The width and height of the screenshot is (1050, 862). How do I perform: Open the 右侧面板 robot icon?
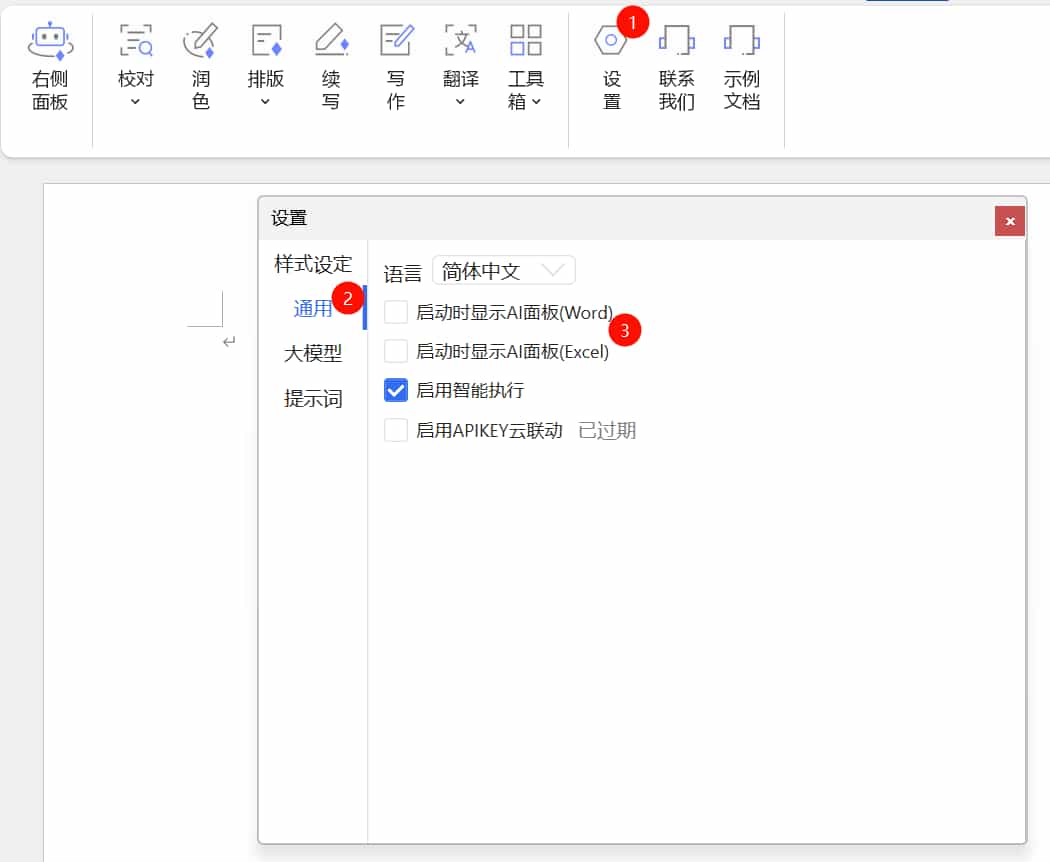[50, 42]
